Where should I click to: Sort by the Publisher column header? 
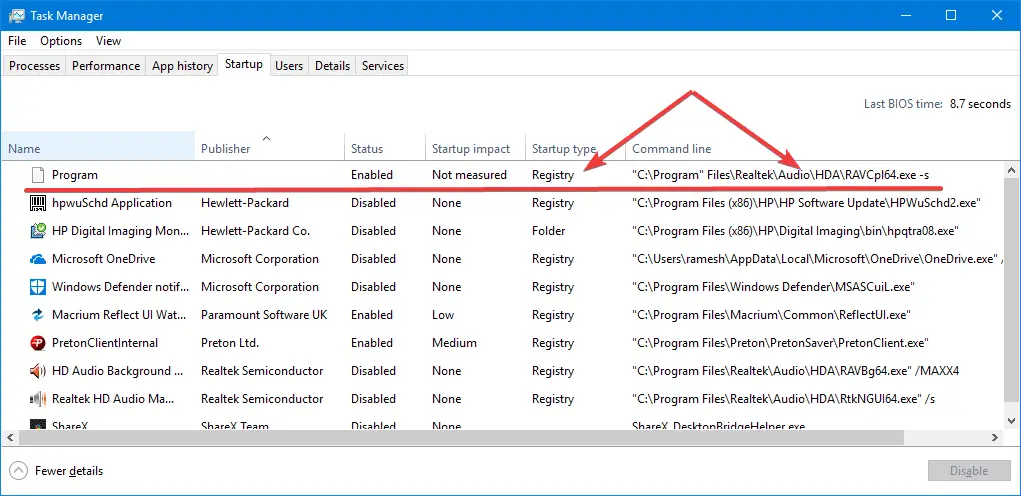click(x=270, y=146)
